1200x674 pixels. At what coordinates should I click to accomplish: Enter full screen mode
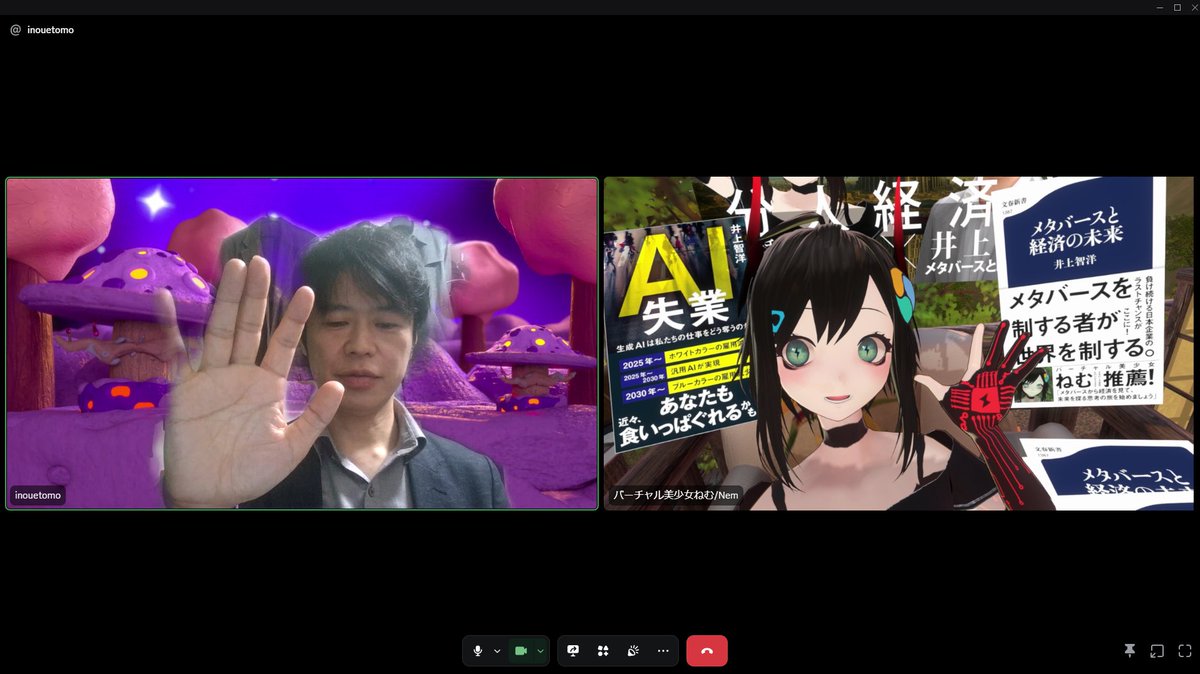[x=1185, y=651]
